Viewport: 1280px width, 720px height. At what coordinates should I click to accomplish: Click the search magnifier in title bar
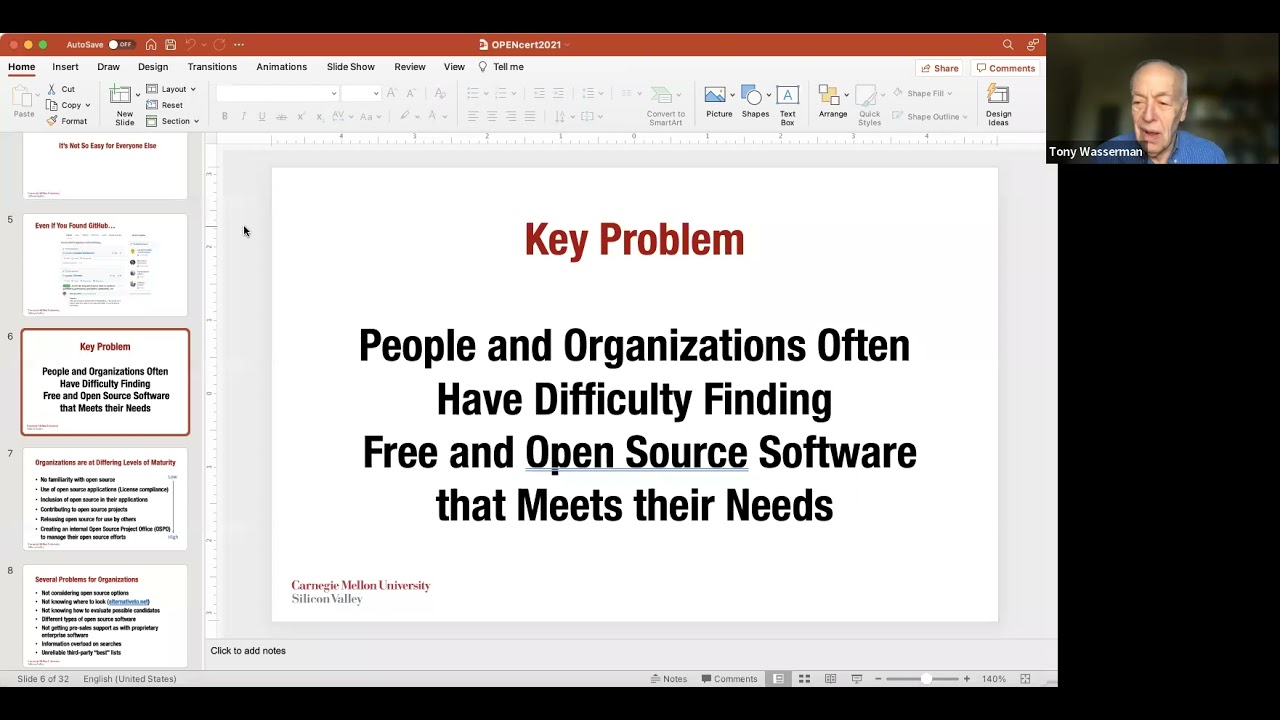click(x=1008, y=44)
